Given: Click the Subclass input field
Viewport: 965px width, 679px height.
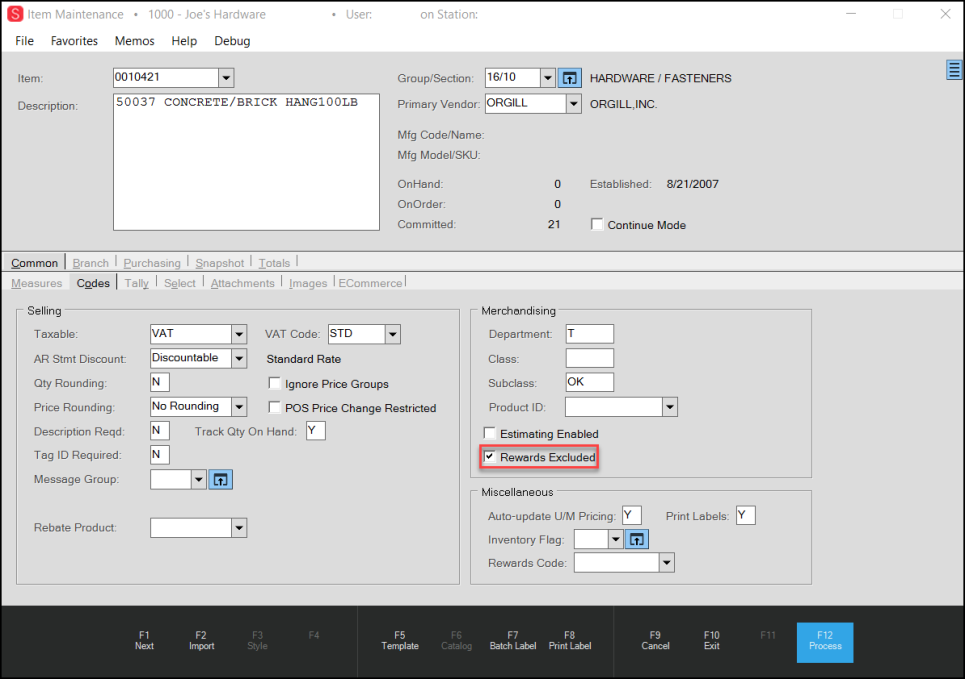Looking at the screenshot, I should [590, 382].
